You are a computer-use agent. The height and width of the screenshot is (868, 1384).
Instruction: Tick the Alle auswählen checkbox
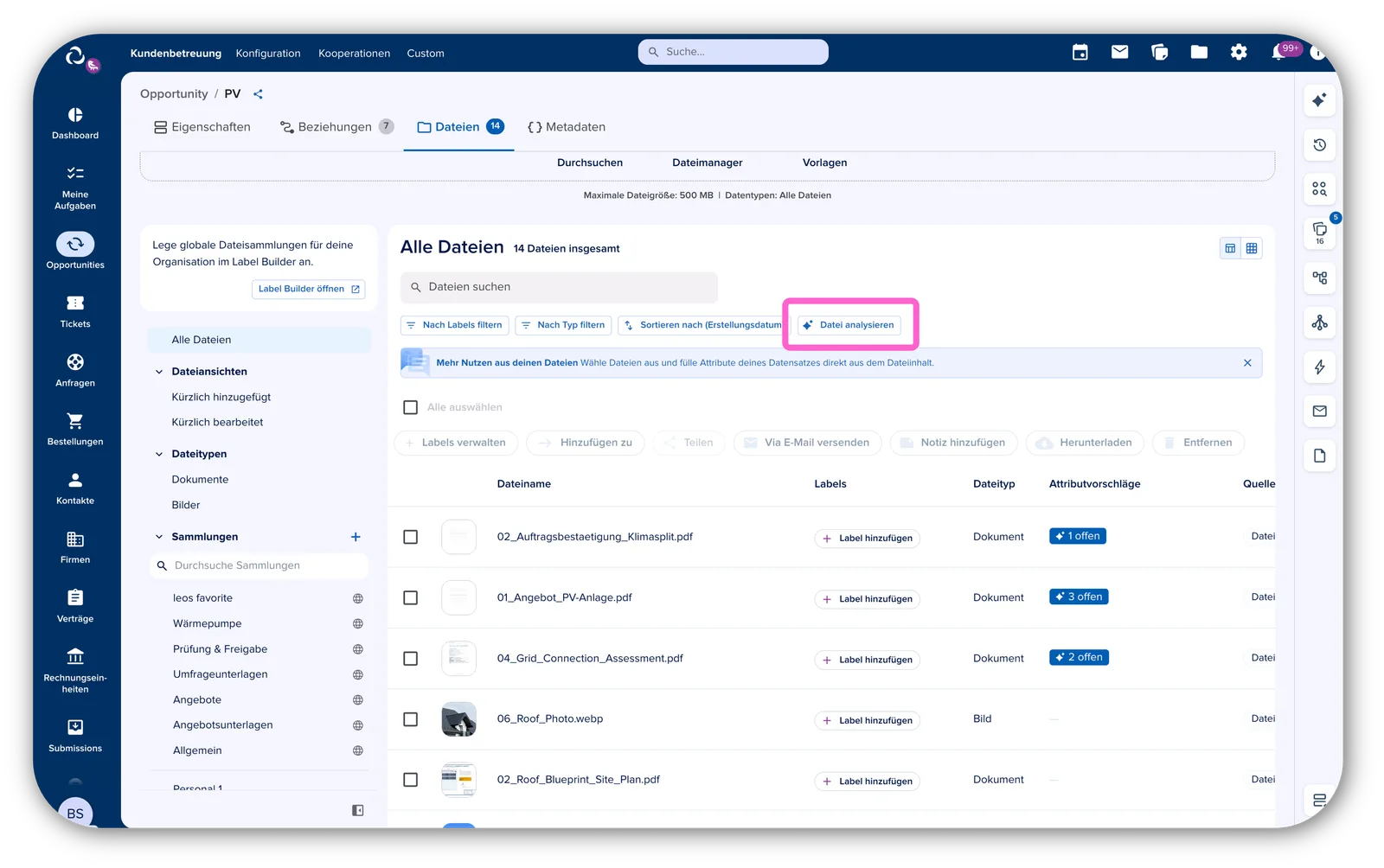click(411, 407)
